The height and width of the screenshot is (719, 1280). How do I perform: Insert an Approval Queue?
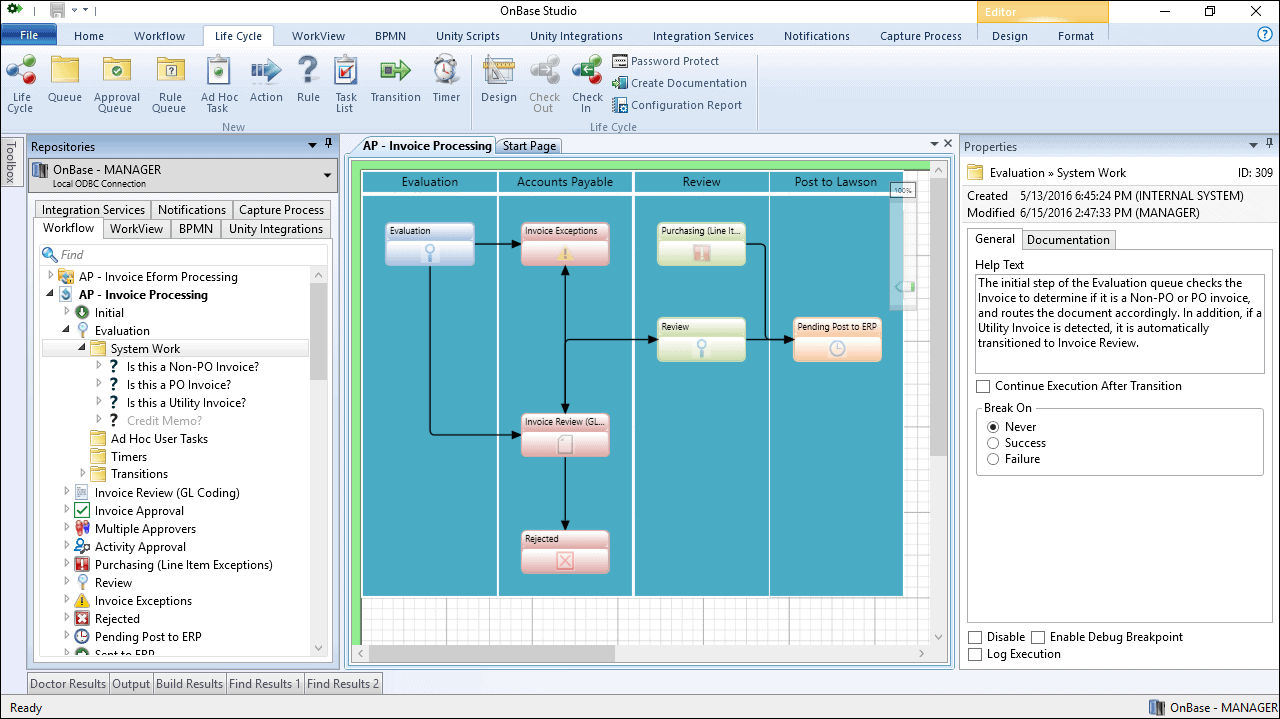tap(117, 84)
